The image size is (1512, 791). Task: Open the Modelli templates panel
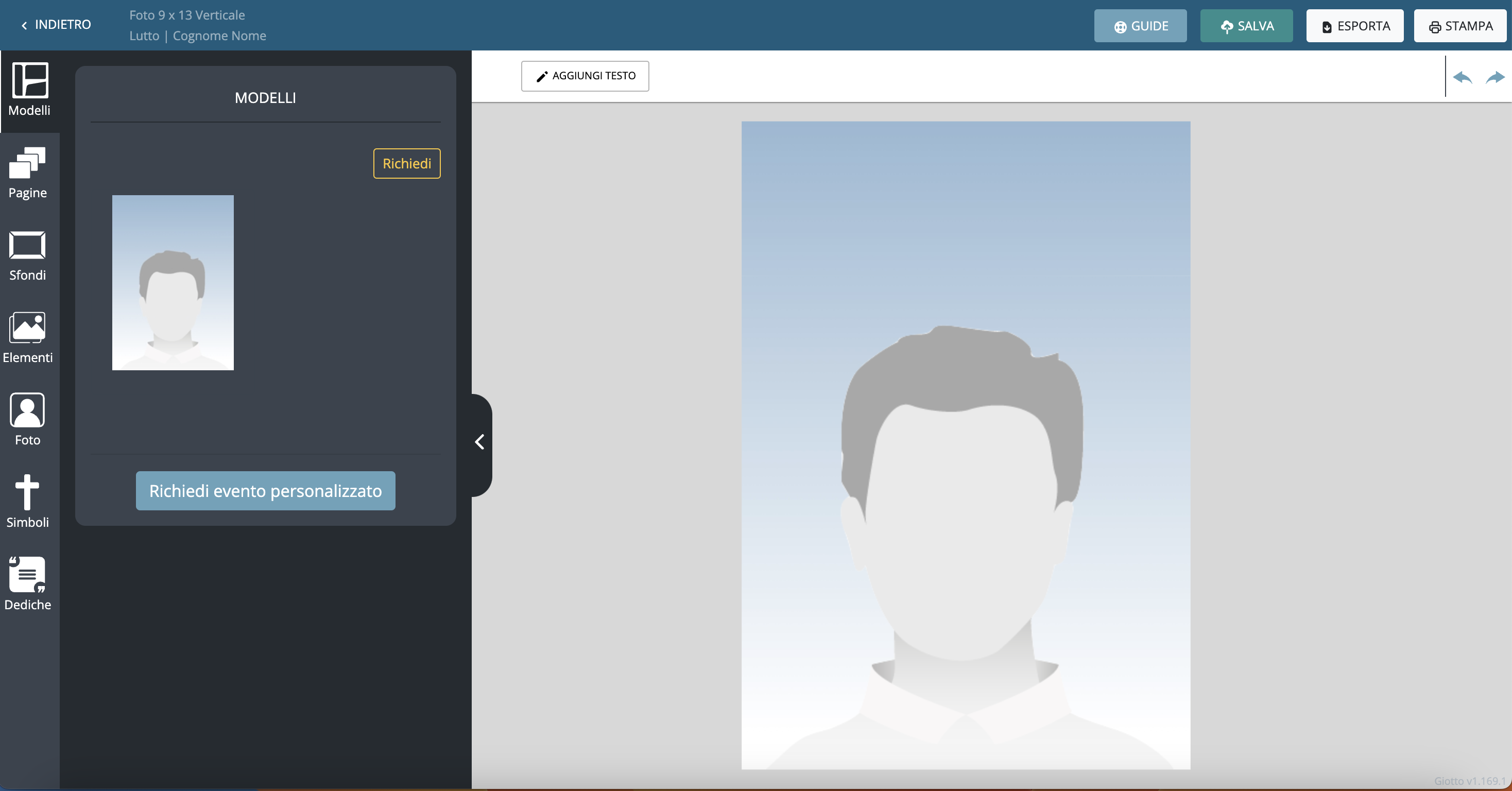pyautogui.click(x=29, y=90)
